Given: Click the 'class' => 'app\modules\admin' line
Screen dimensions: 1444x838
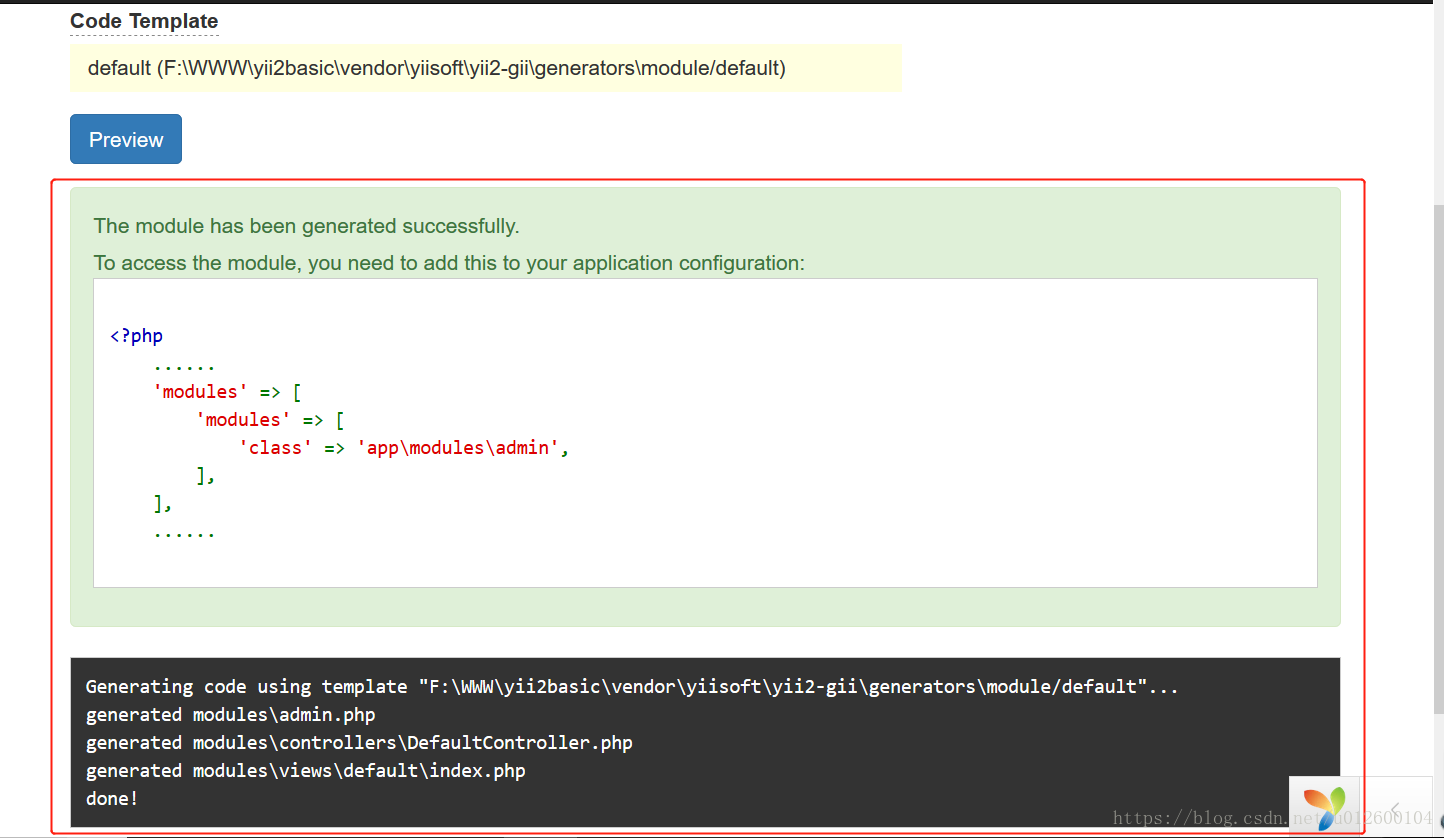Looking at the screenshot, I should [404, 448].
